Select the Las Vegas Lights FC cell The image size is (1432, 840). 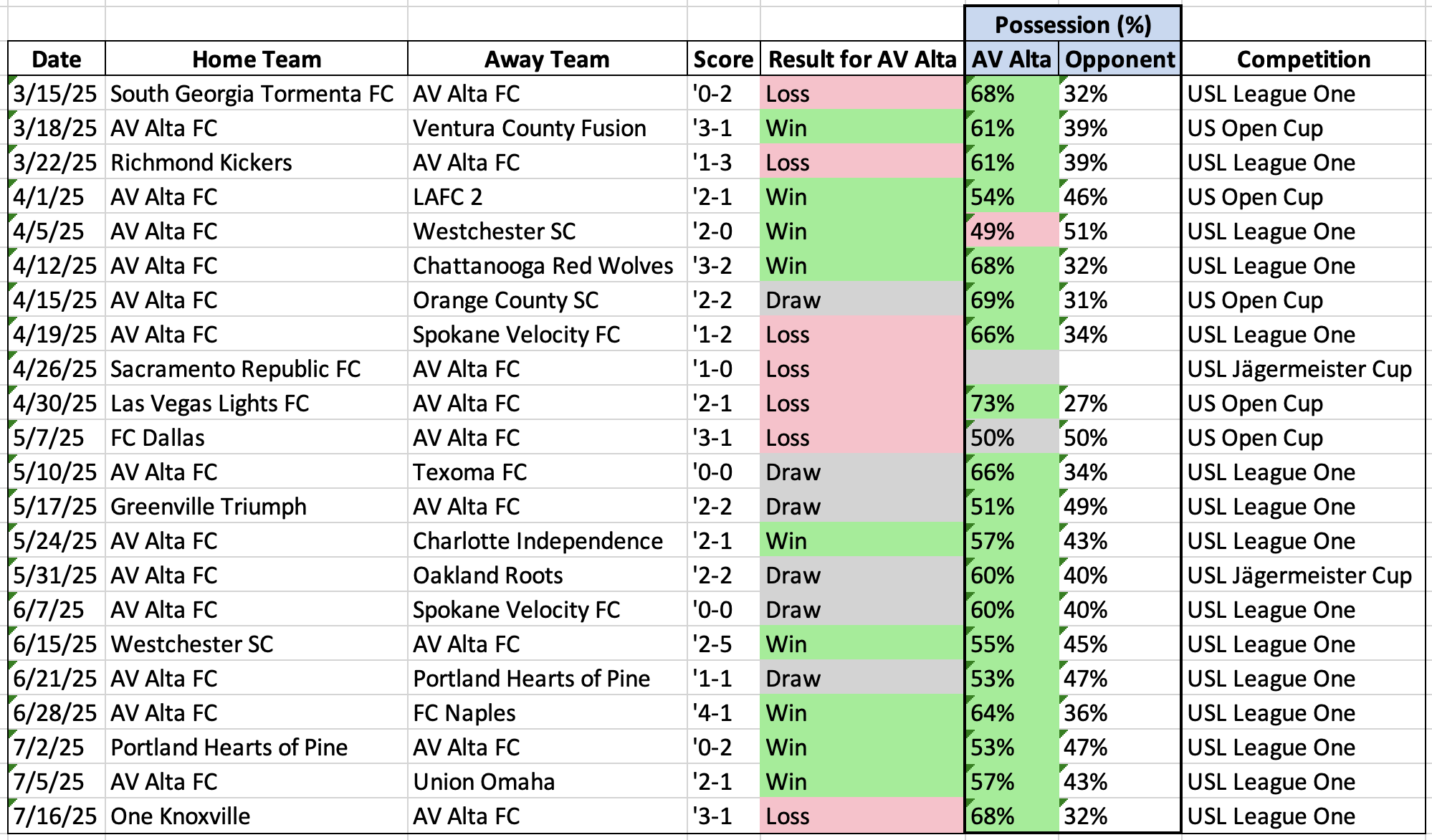pos(210,404)
